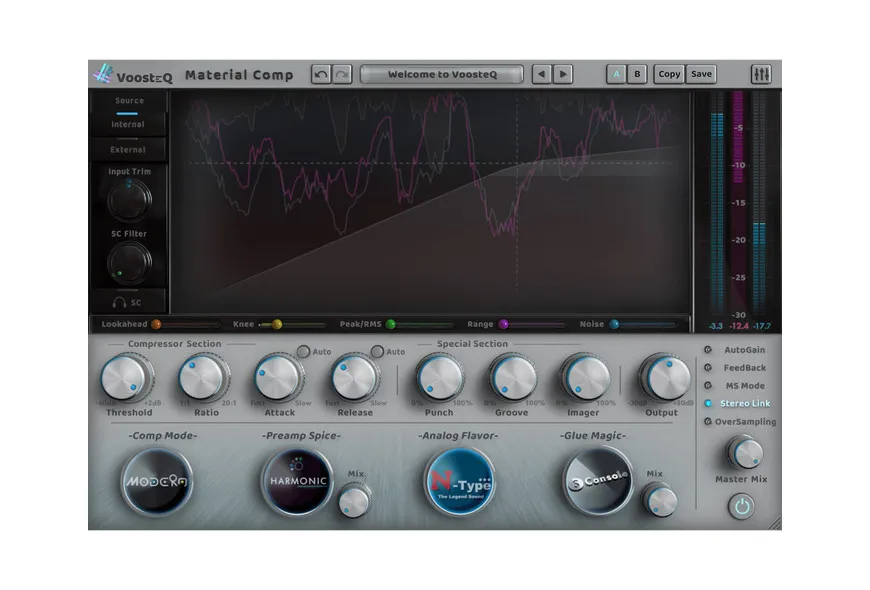Click the VoosteQ logo

pyautogui.click(x=133, y=74)
